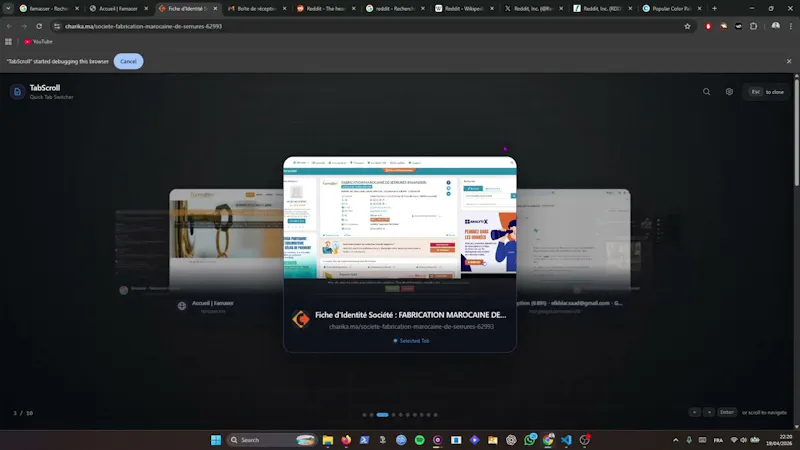Cancel the TabScroll debugging notice
The height and width of the screenshot is (450, 800).
pos(128,61)
